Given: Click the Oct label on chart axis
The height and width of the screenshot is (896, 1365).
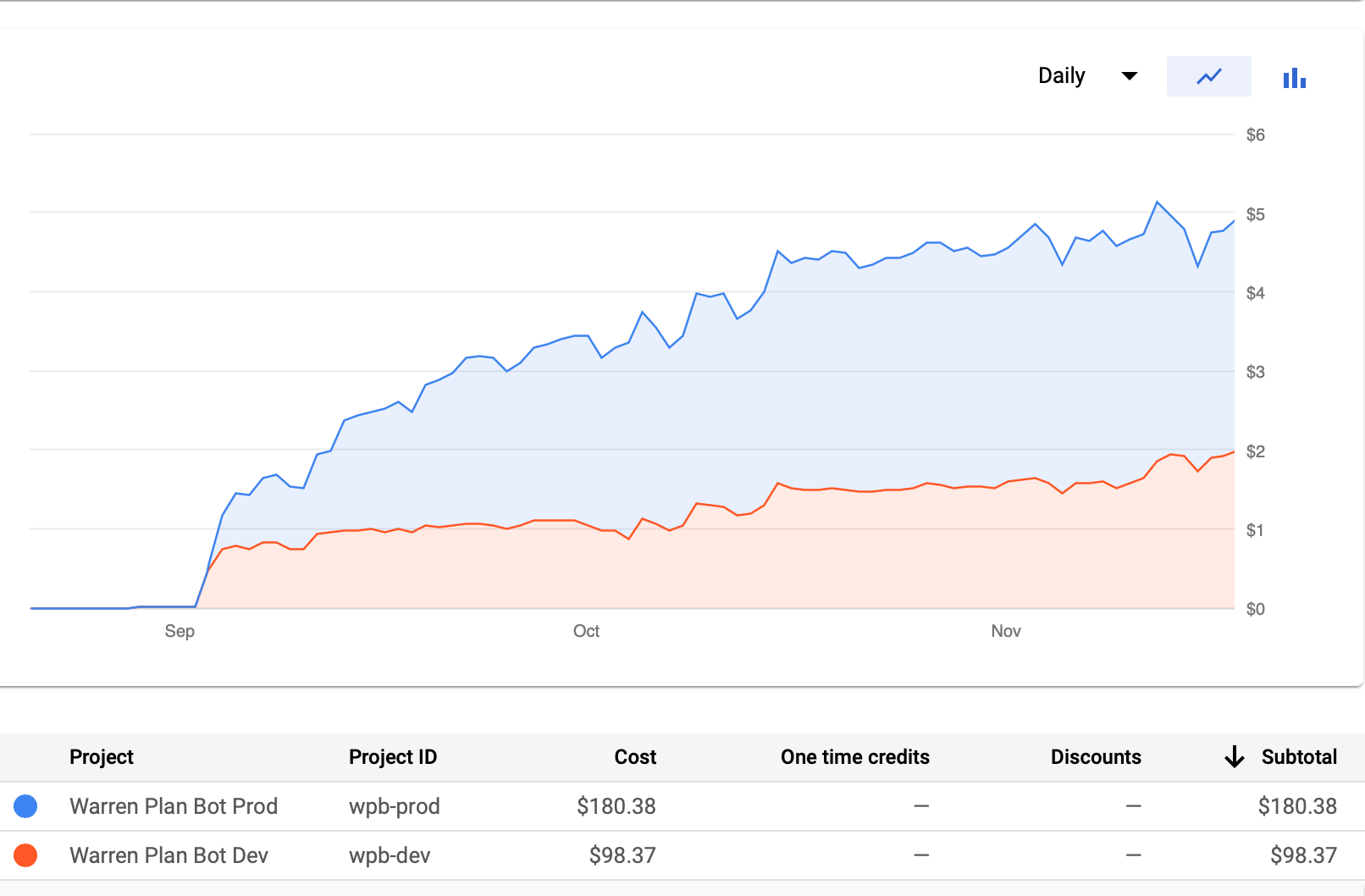Looking at the screenshot, I should point(586,631).
